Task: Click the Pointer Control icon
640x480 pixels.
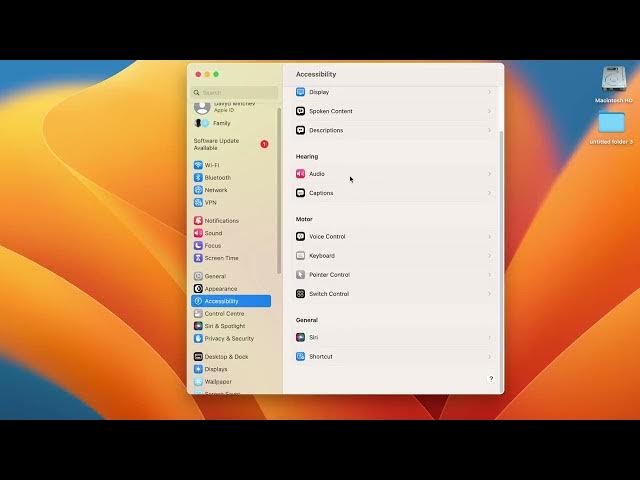Action: (300, 275)
